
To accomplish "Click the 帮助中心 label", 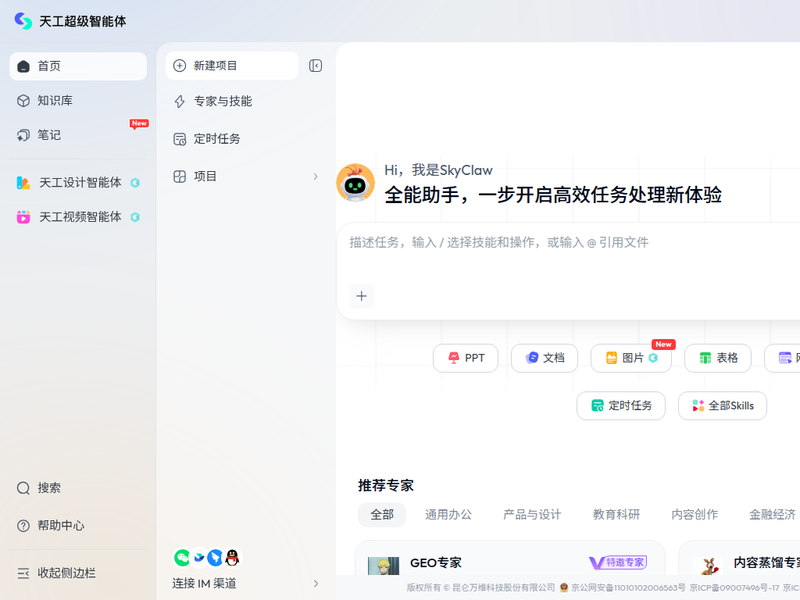I will [61, 526].
